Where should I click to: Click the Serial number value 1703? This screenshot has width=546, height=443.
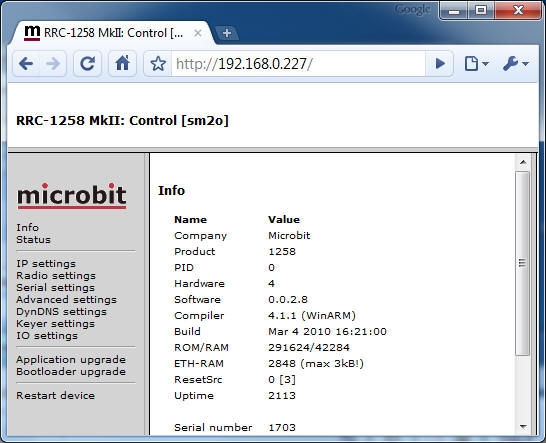tap(282, 428)
